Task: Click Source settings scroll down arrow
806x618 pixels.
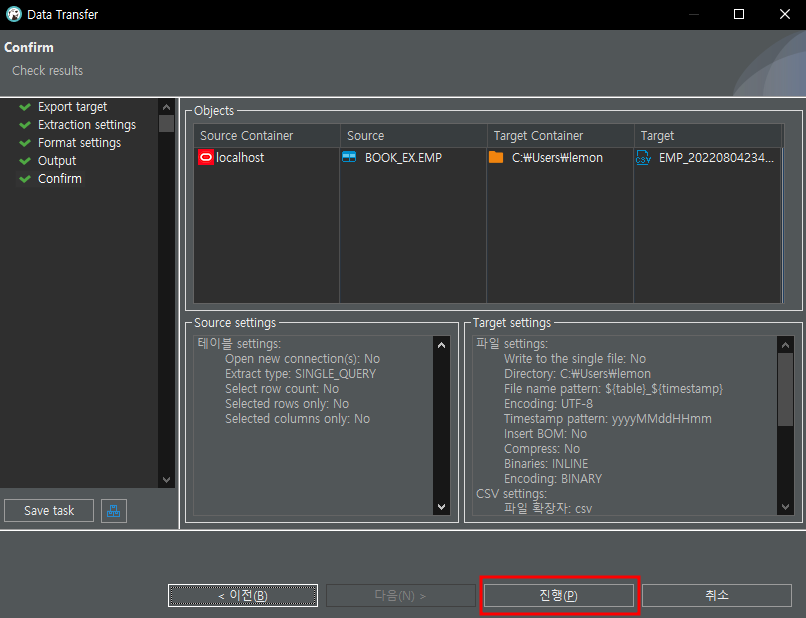Action: click(441, 507)
